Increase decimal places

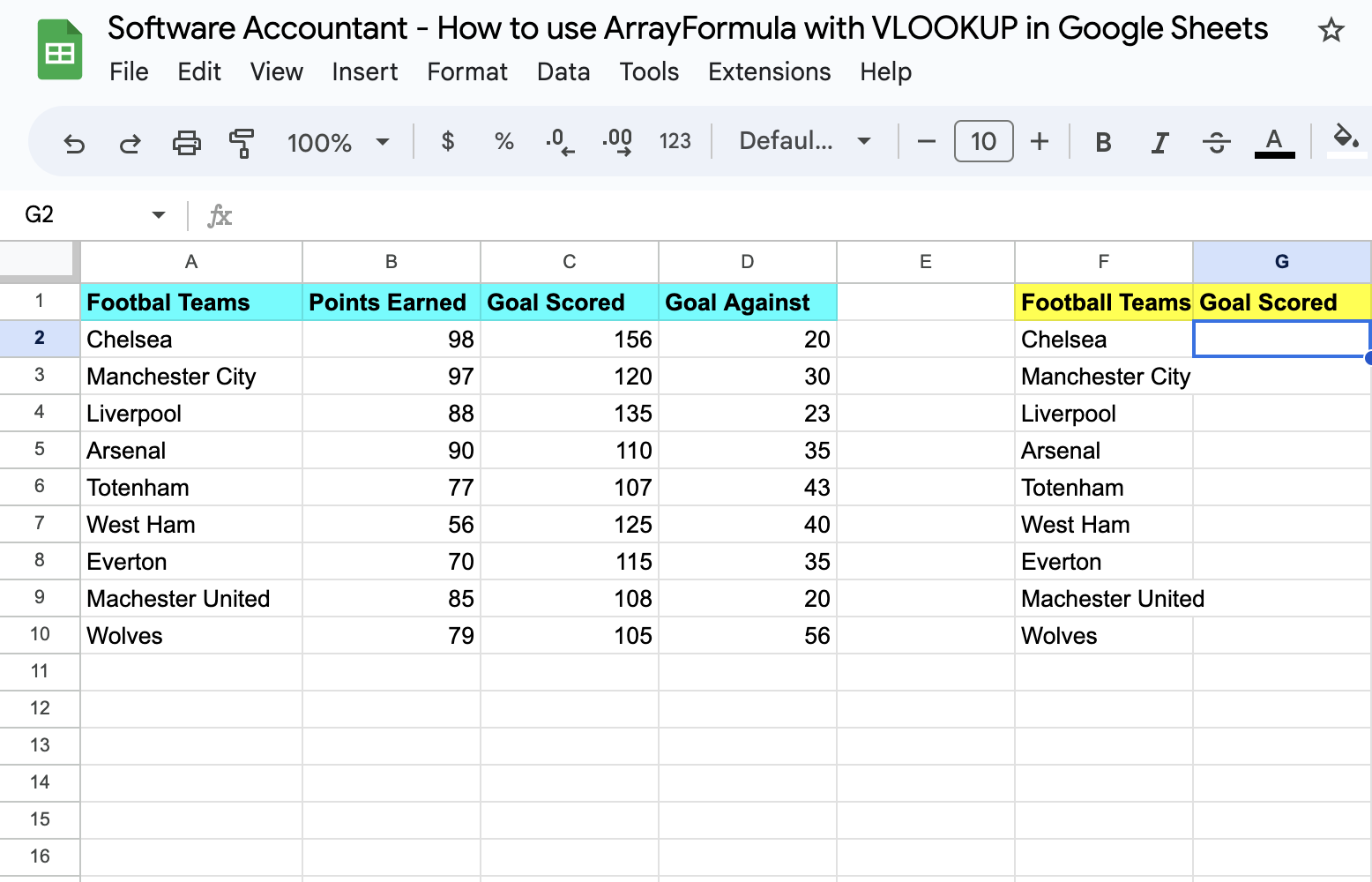click(617, 141)
